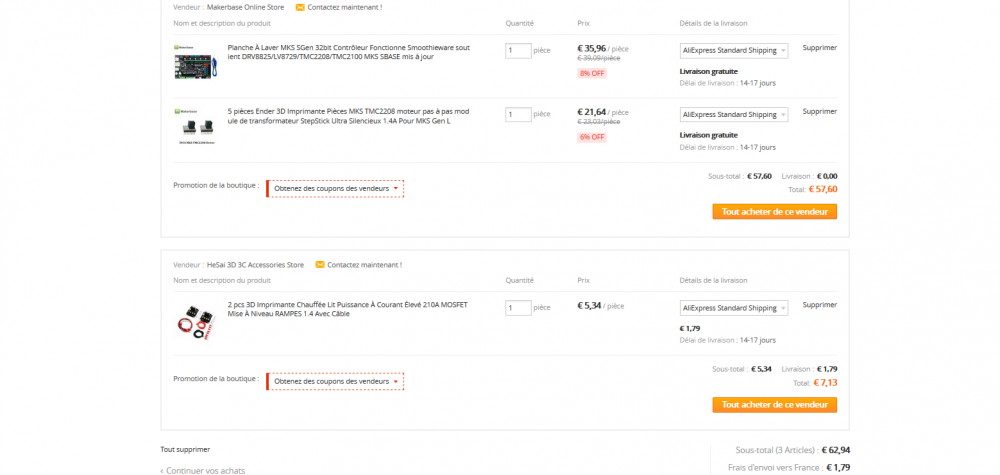Viewport: 1000px width, 475px height.
Task: Open the MKS SGen controller board thumbnail
Action: pos(193,62)
